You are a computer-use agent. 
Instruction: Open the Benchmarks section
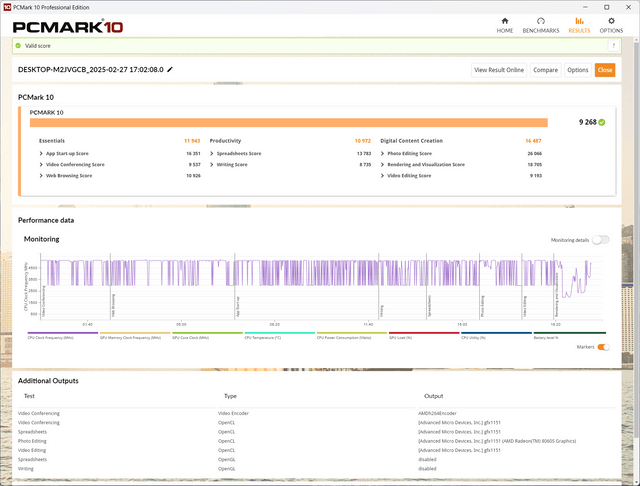click(541, 25)
